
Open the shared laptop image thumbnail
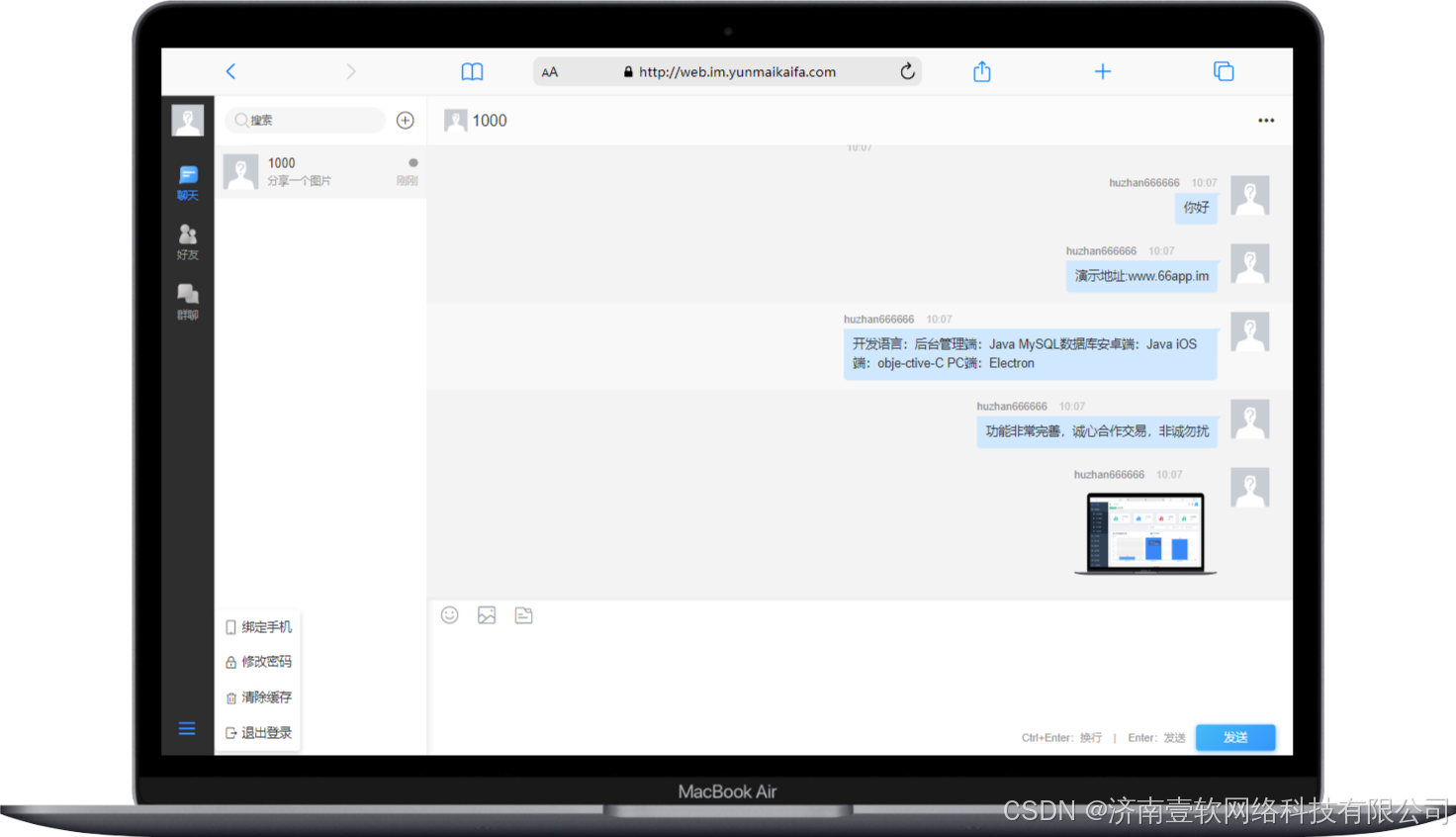1145,533
